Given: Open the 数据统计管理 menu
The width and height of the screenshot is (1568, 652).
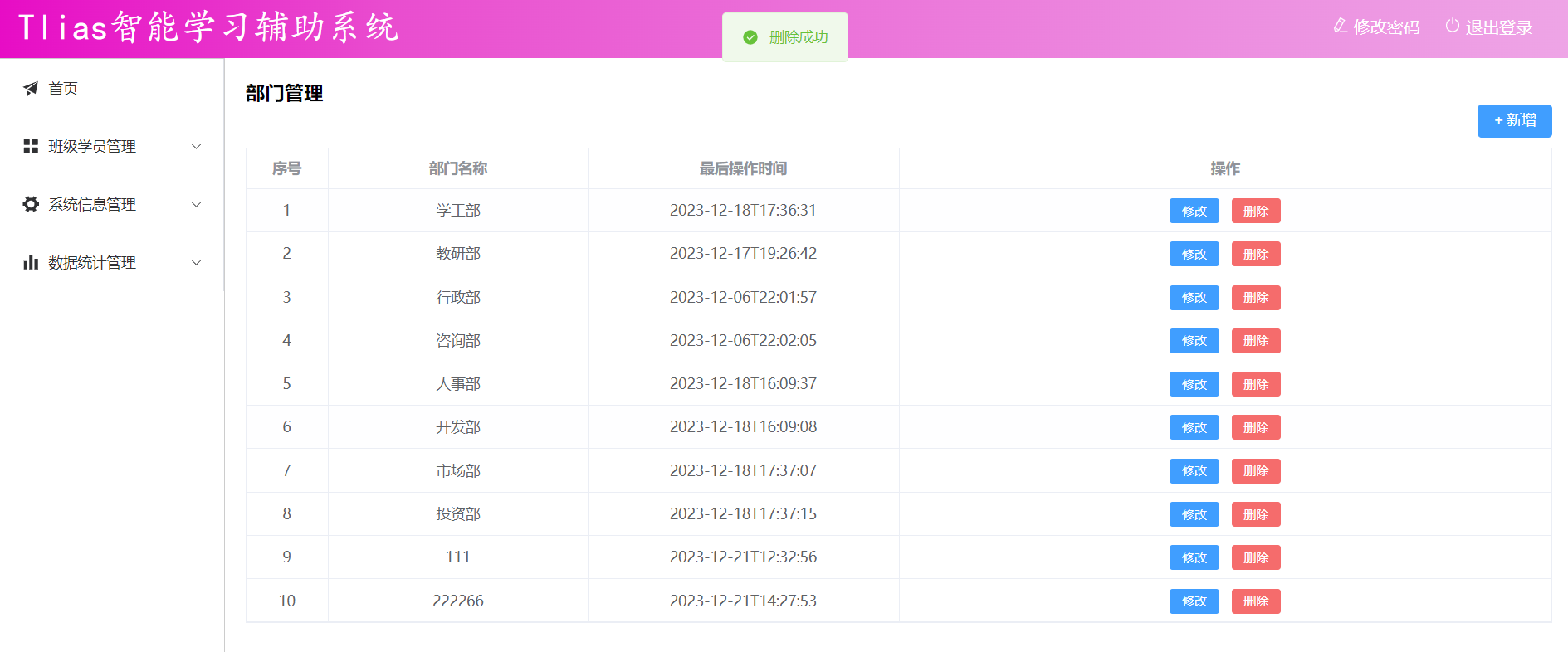Looking at the screenshot, I should (x=112, y=263).
